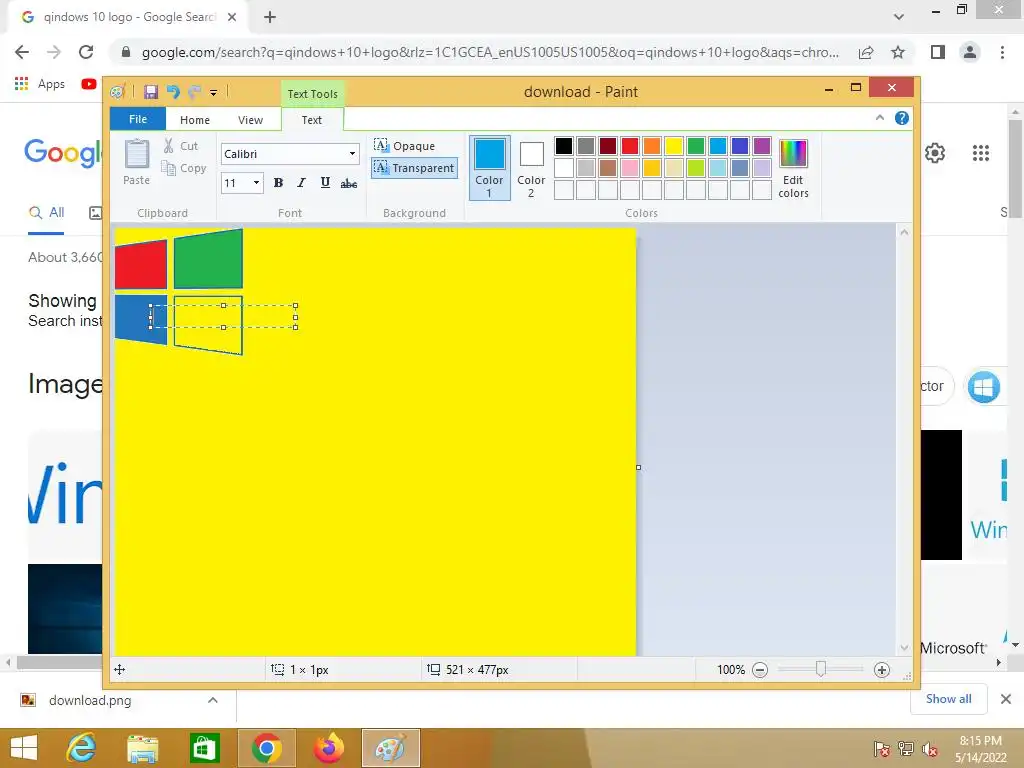
Task: Click the Paint application icon in title bar
Action: tap(118, 92)
